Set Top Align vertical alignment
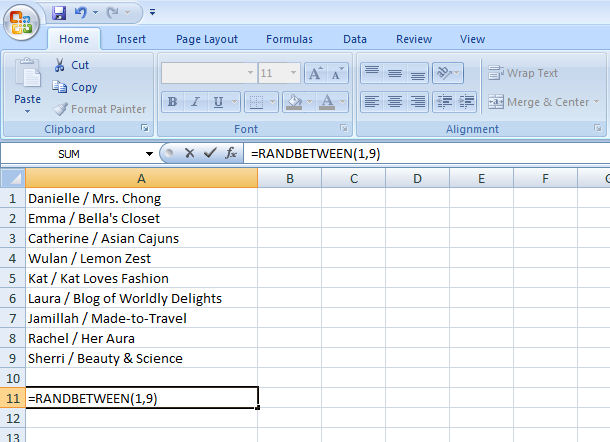Viewport: 610px width, 442px height. tap(372, 73)
